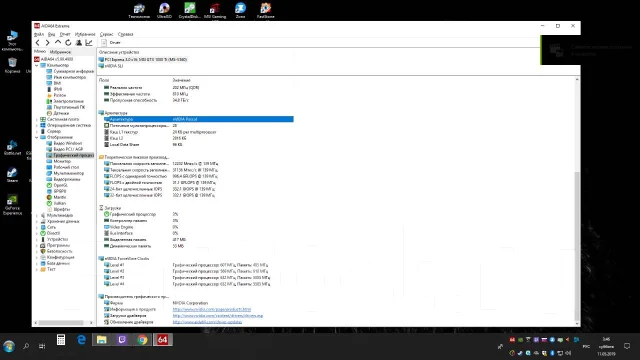Screen dimensions: 640x360
Task: Select Vulkan tree item
Action: point(56,203)
